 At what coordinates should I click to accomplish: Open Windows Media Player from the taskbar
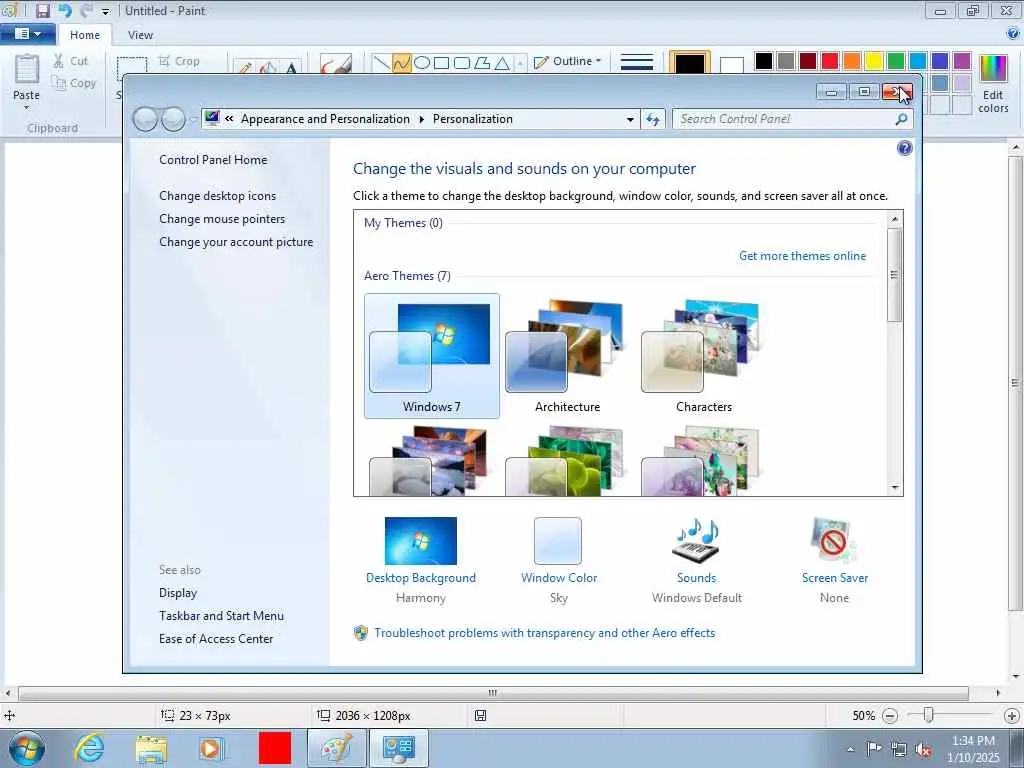click(x=212, y=748)
